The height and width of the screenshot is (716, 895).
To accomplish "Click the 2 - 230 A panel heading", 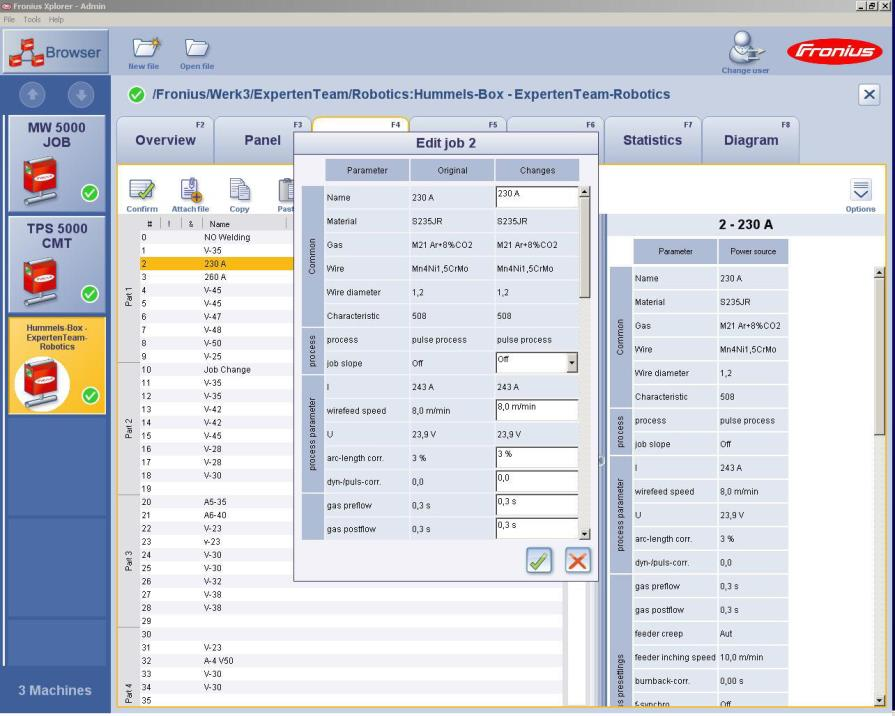I will point(745,224).
